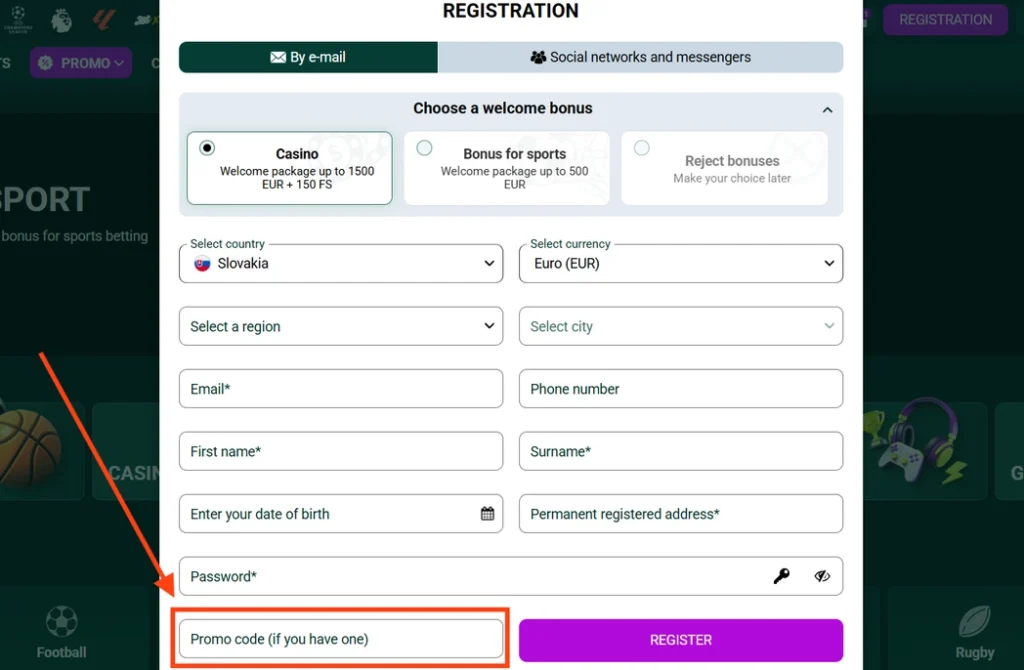
Task: Click the gamepad esports icon
Action: point(910,440)
